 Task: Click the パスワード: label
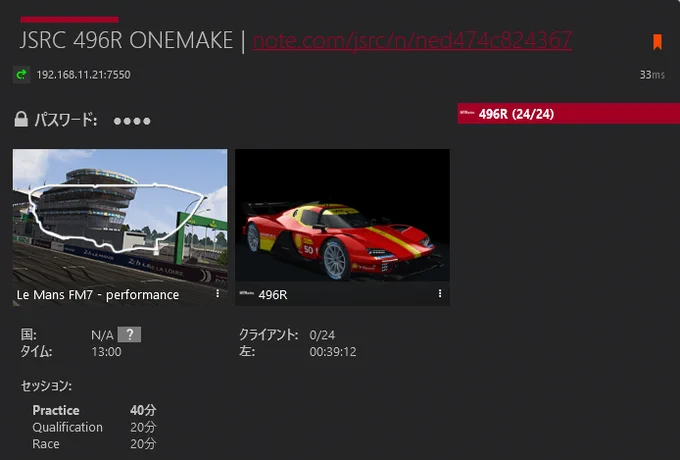(65, 120)
